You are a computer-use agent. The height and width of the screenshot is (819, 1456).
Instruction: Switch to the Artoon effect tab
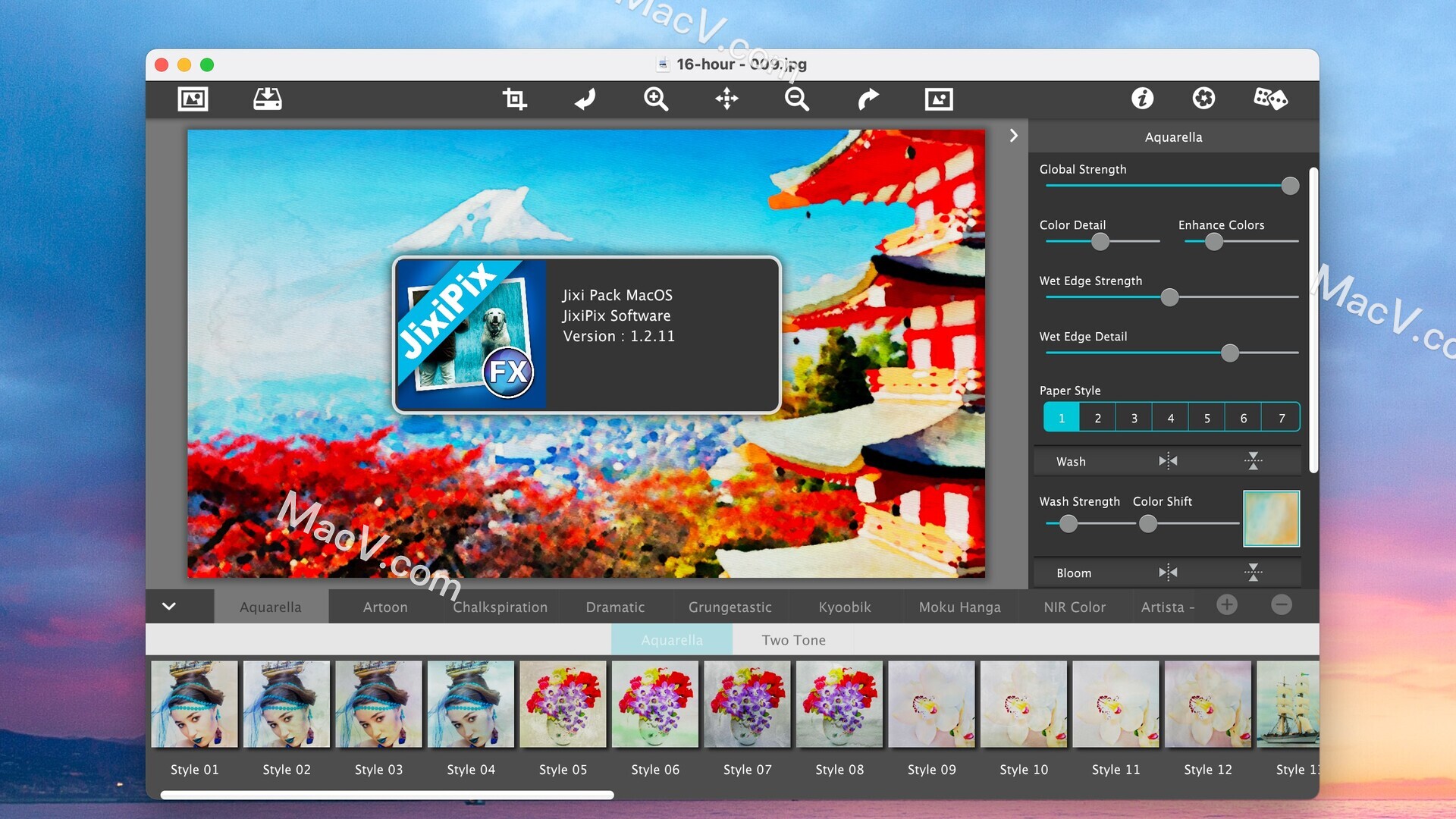coord(385,607)
